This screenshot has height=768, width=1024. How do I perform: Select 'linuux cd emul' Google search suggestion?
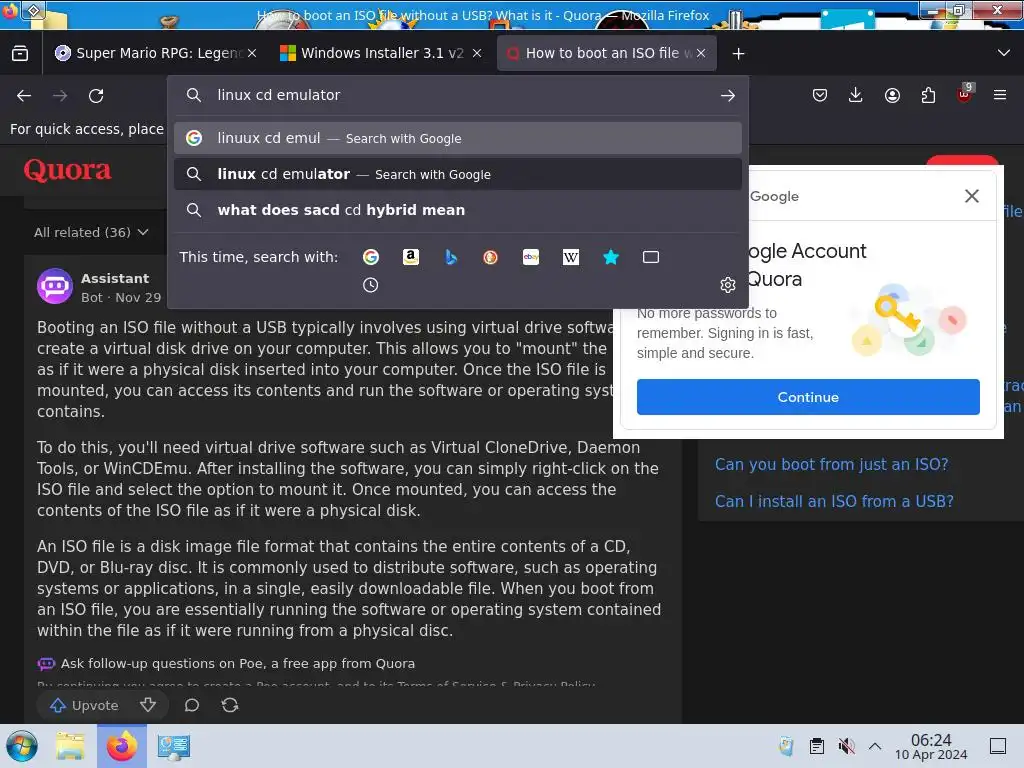click(x=458, y=138)
